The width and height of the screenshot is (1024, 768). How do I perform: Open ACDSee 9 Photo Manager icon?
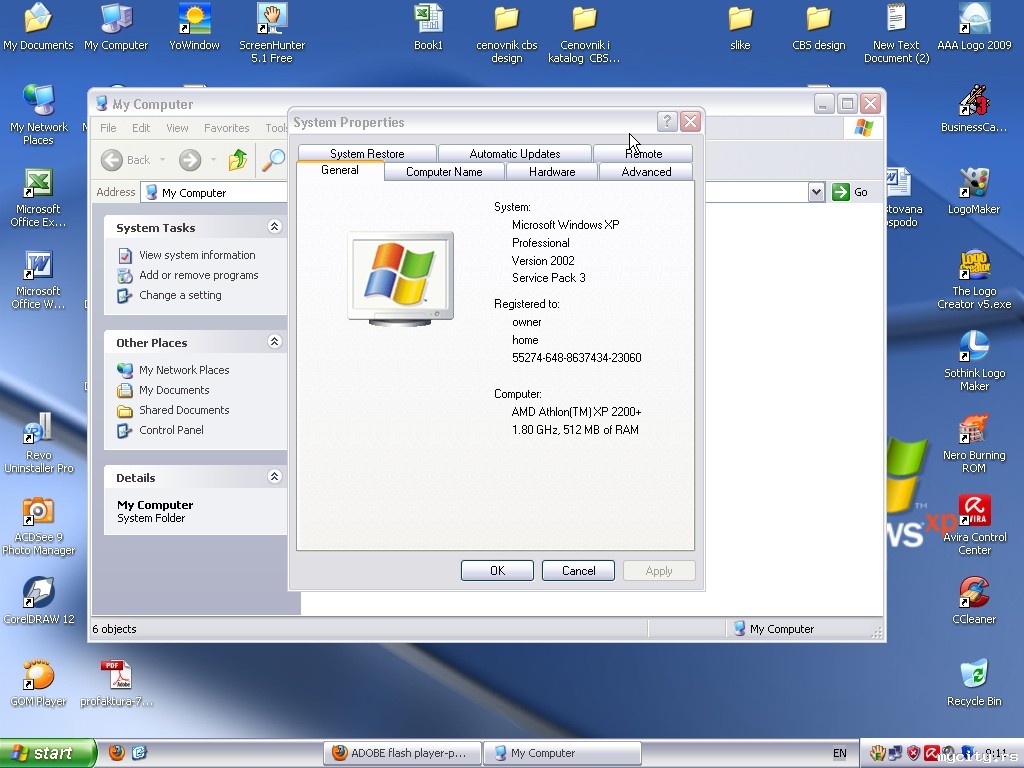[38, 512]
